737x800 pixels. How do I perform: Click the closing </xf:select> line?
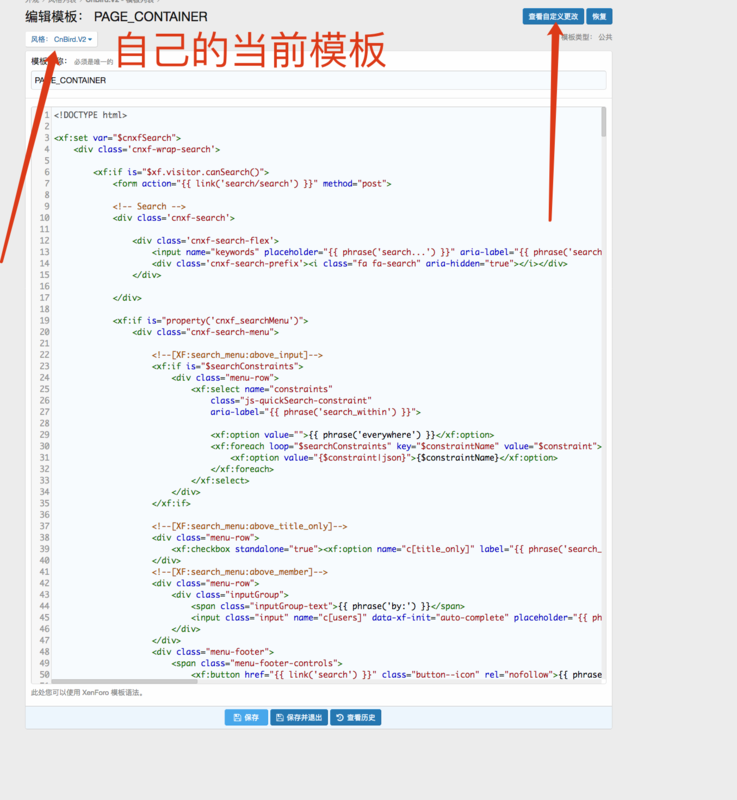point(220,480)
